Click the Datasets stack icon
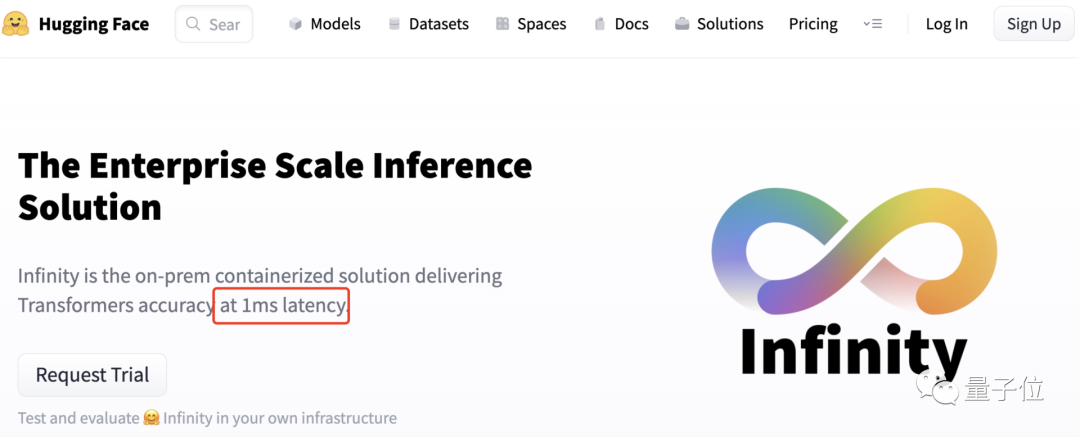The height and width of the screenshot is (437, 1080). click(394, 24)
